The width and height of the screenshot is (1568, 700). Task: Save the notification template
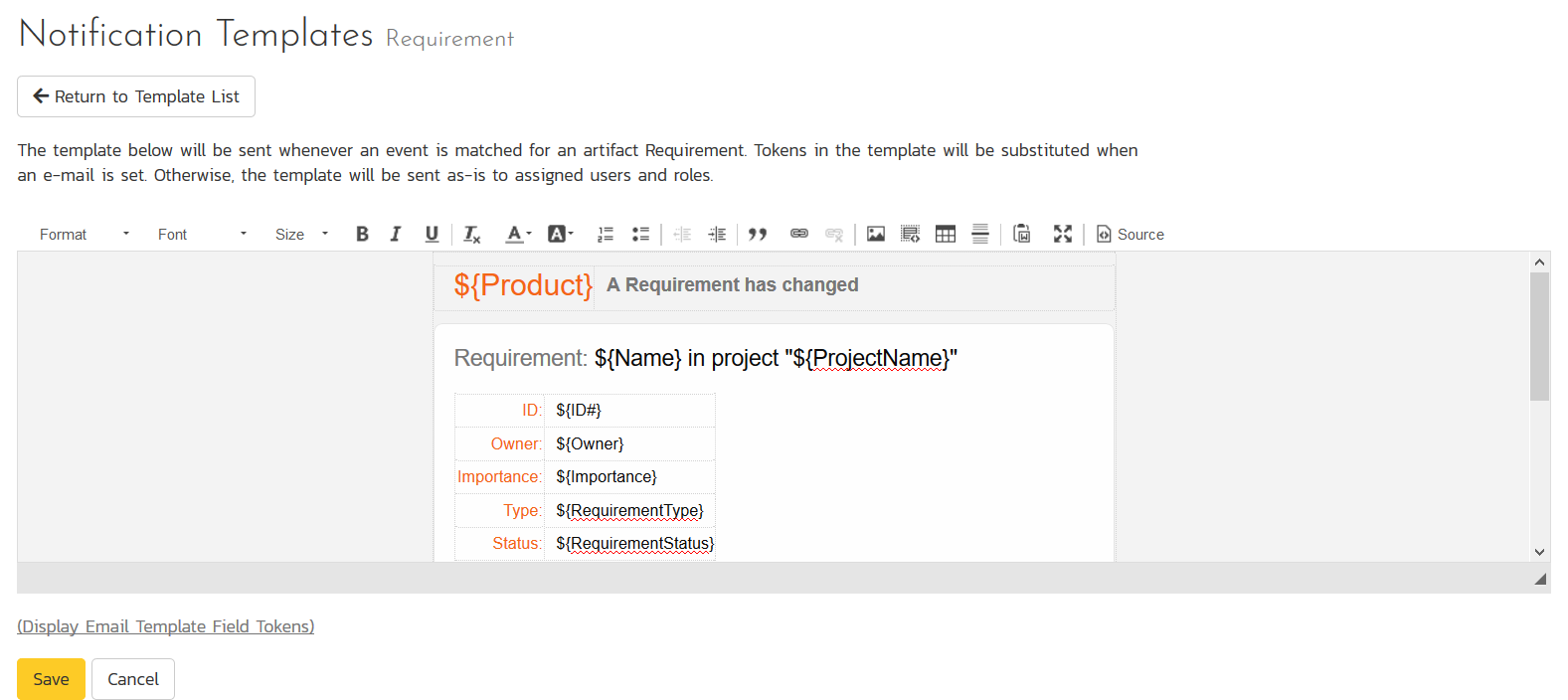(x=51, y=679)
